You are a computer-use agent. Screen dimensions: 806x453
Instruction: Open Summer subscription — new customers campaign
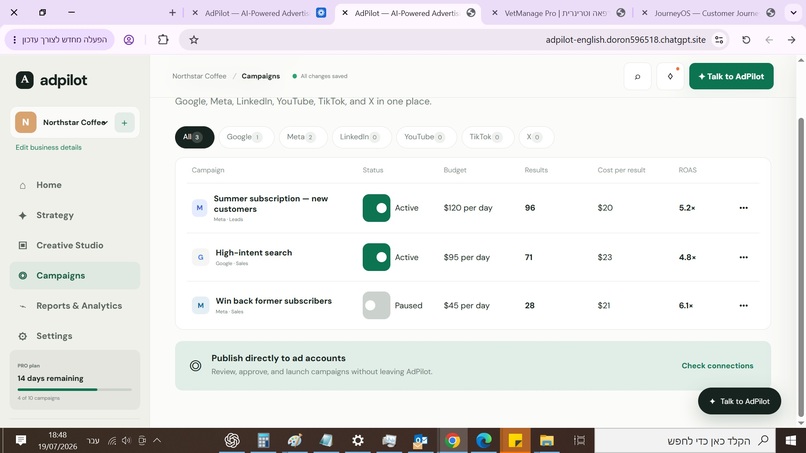click(270, 204)
